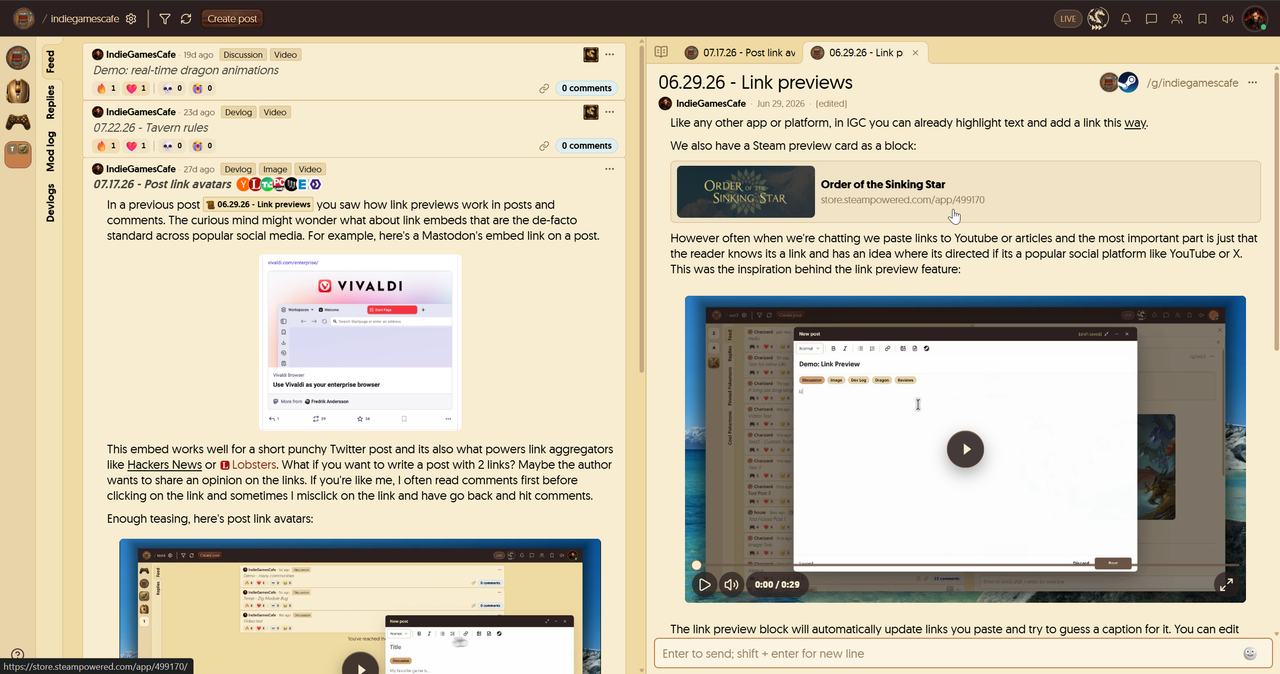Copy link of Tavern rules post
The width and height of the screenshot is (1280, 674).
[x=544, y=145]
